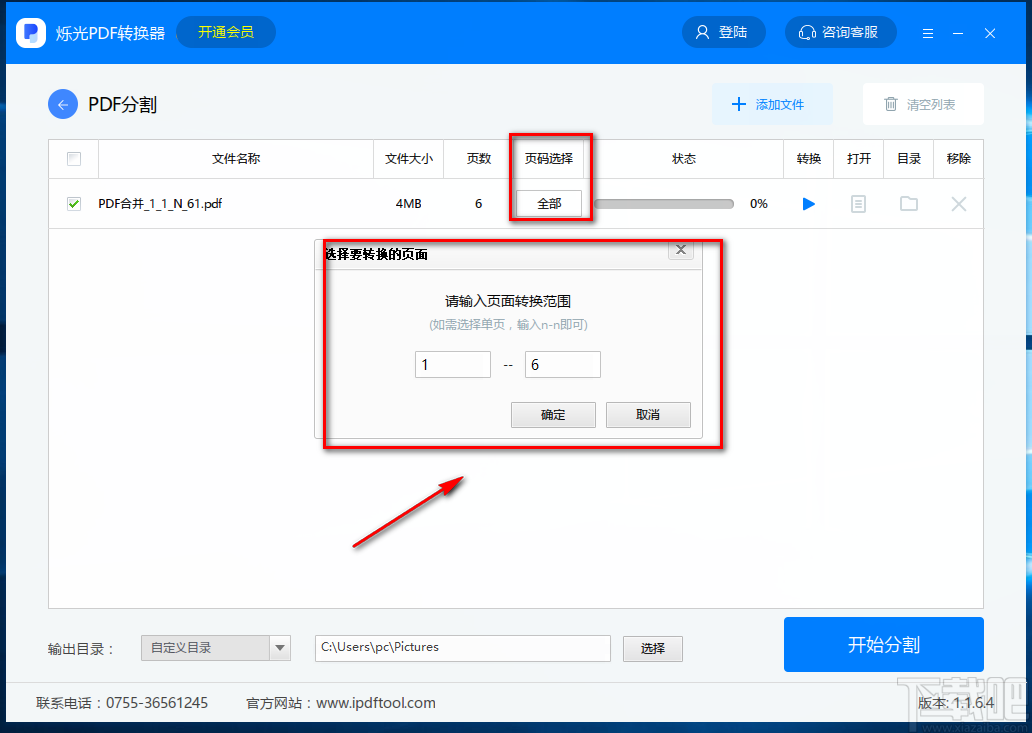1032x733 pixels.
Task: Uncheck the PDF合并_1_1_N_61.pdf checkbox
Action: coord(73,203)
